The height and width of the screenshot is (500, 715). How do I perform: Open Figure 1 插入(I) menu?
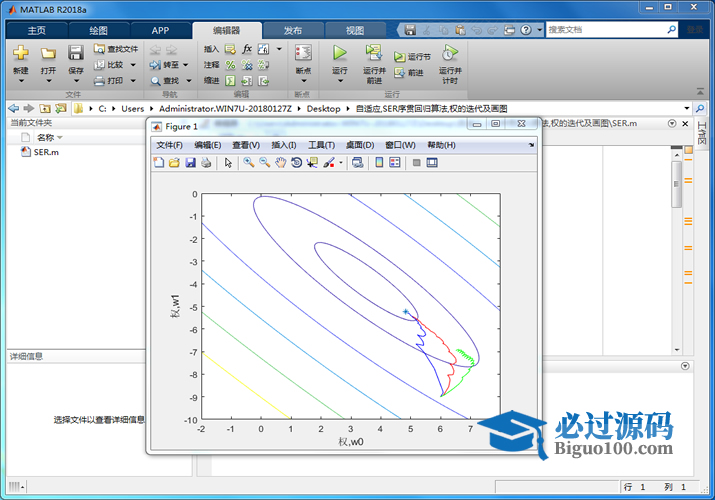click(284, 145)
